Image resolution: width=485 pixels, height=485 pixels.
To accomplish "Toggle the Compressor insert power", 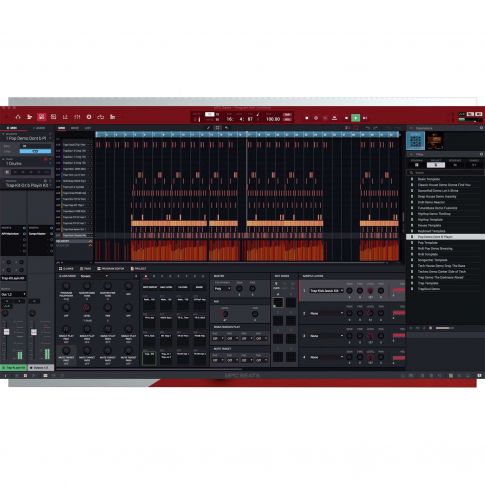I will pyautogui.click(x=52, y=234).
